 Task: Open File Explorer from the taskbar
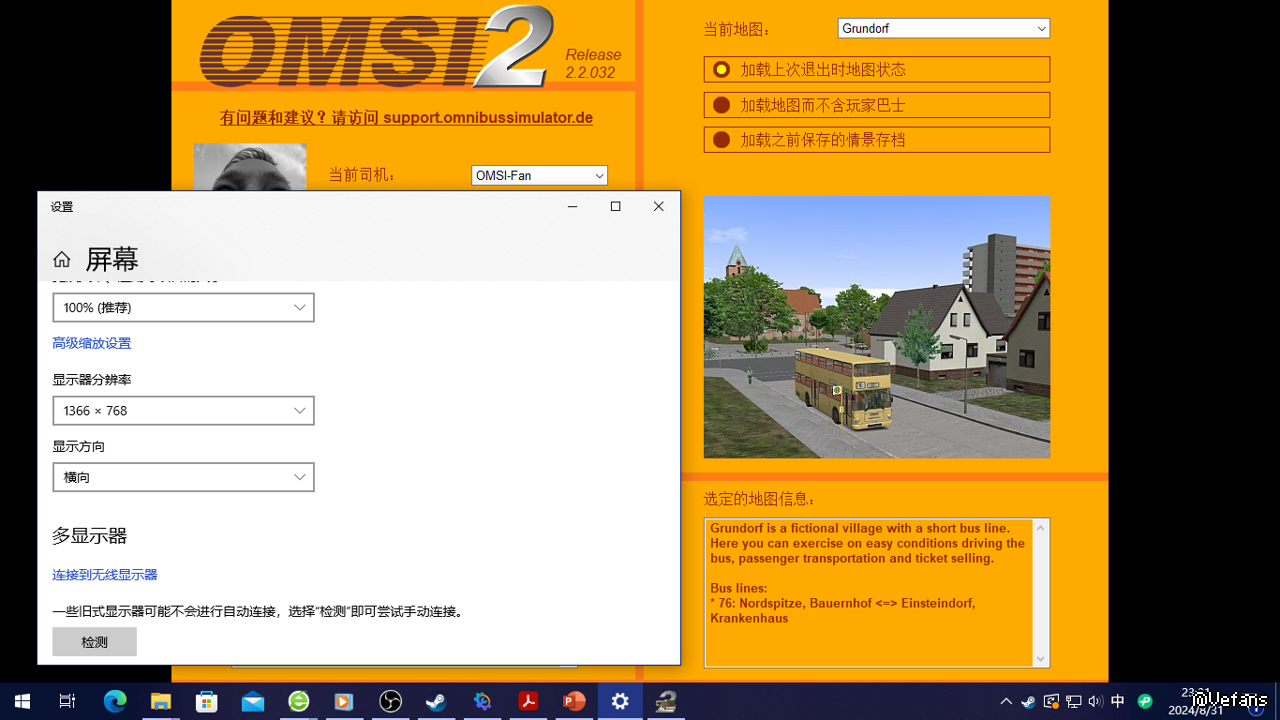tap(161, 701)
